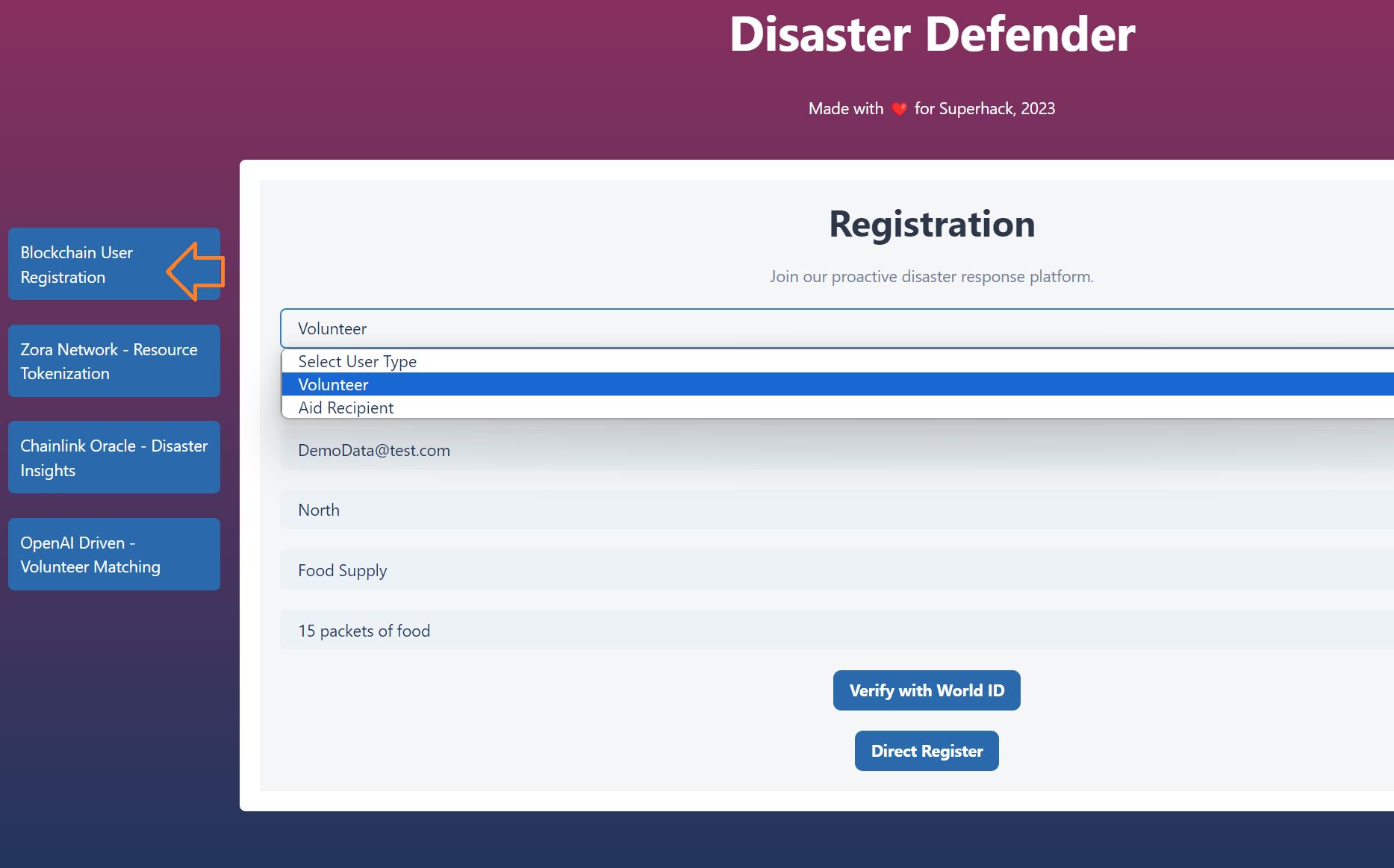Click 'Join our proactive disaster response platform.' text
The width and height of the screenshot is (1394, 868).
(932, 277)
